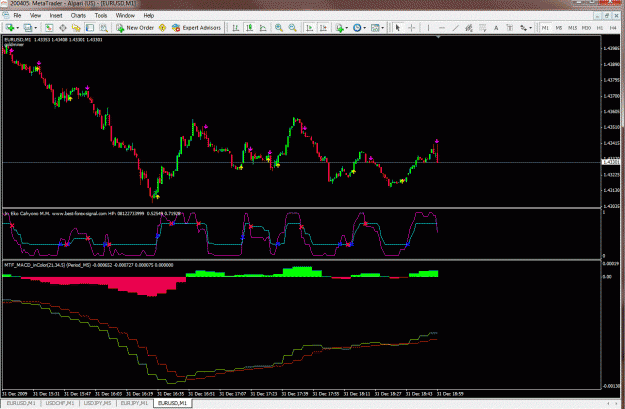Toggle Chart Shift from right border
Screen dimensions: 625x409
323,28
